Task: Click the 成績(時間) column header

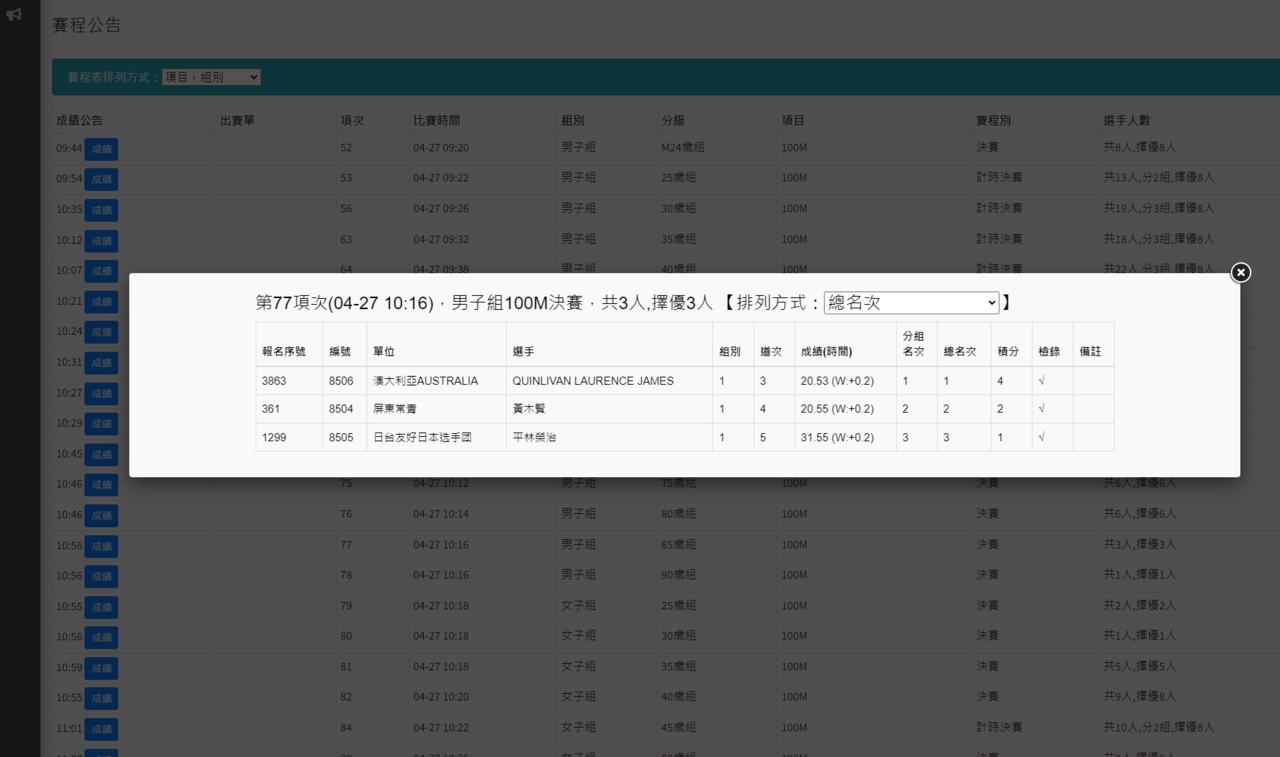Action: tap(826, 352)
